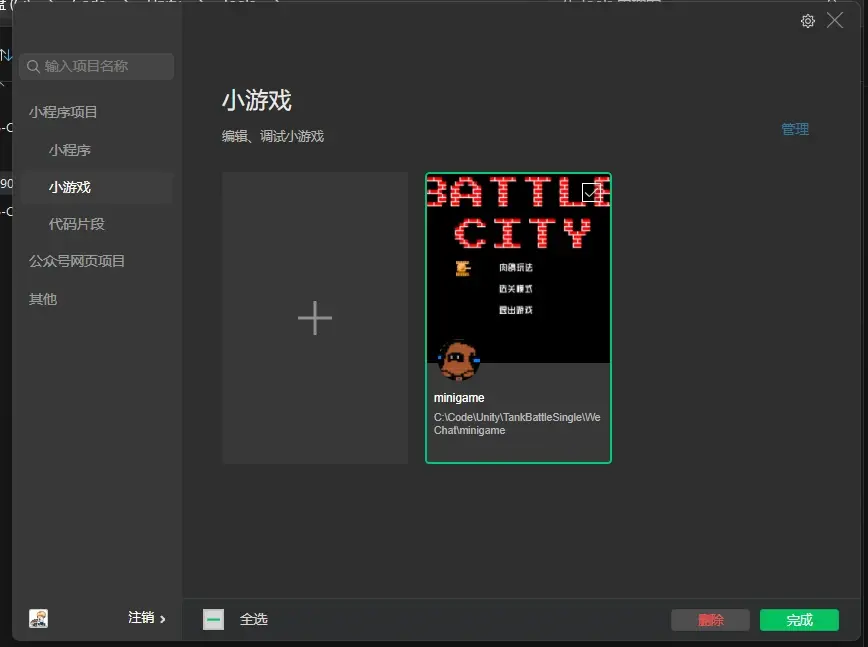Image resolution: width=868 pixels, height=647 pixels.
Task: Click the green 完成 button
Action: (799, 620)
